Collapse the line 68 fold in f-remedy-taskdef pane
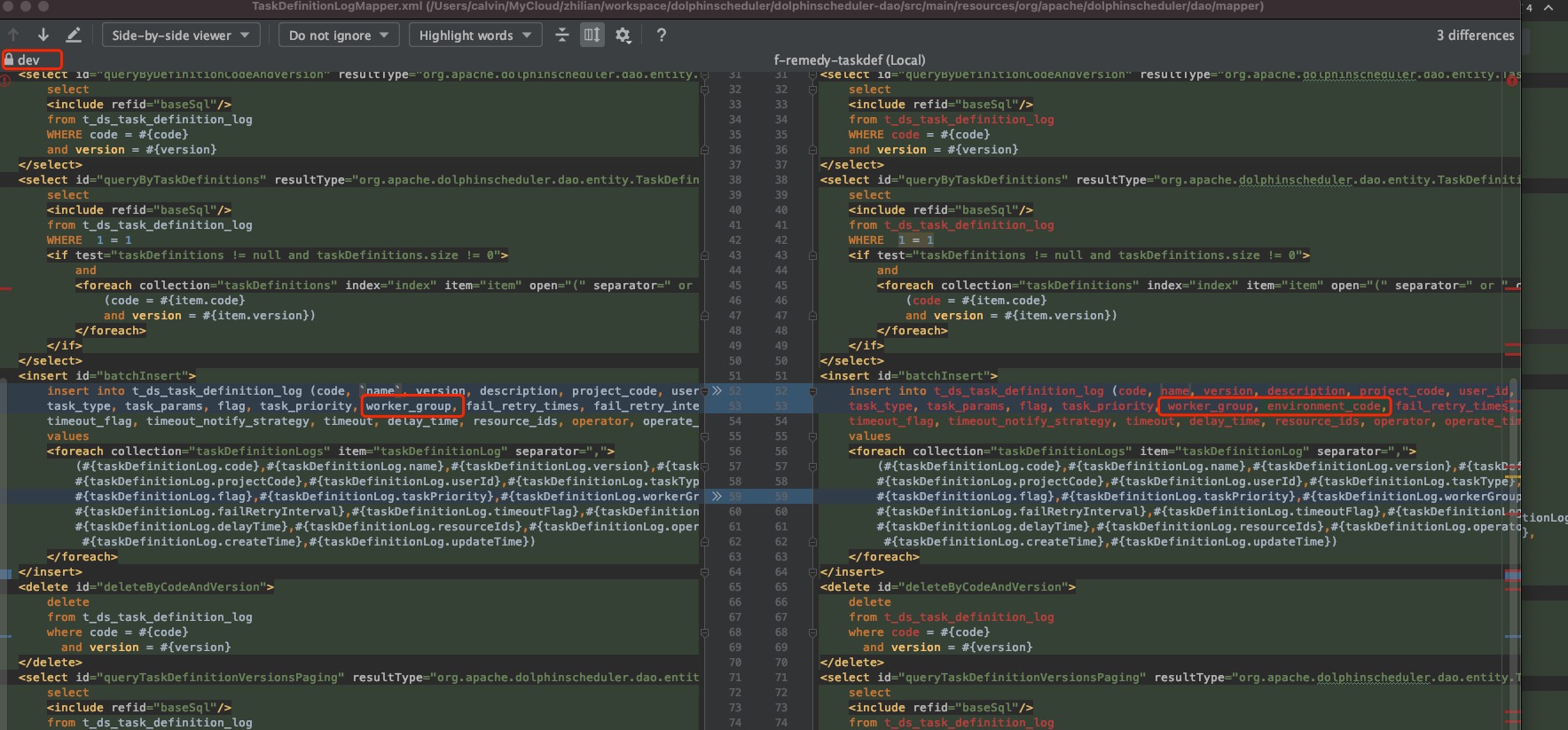 [812, 632]
